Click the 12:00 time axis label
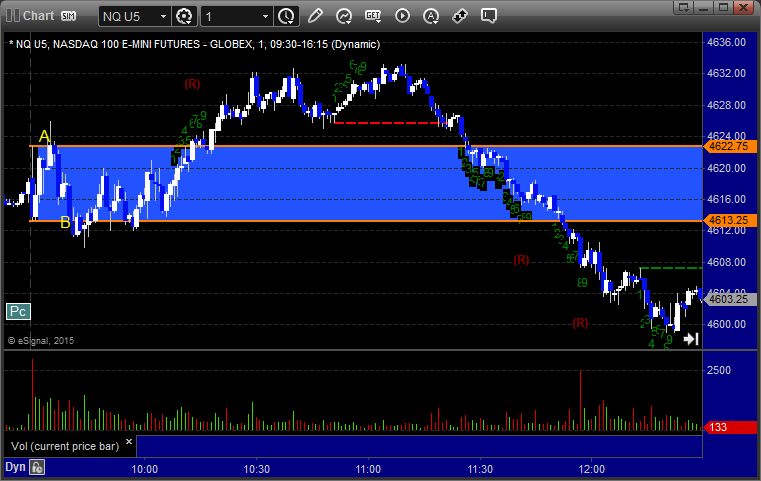761x481 pixels. pyautogui.click(x=592, y=469)
